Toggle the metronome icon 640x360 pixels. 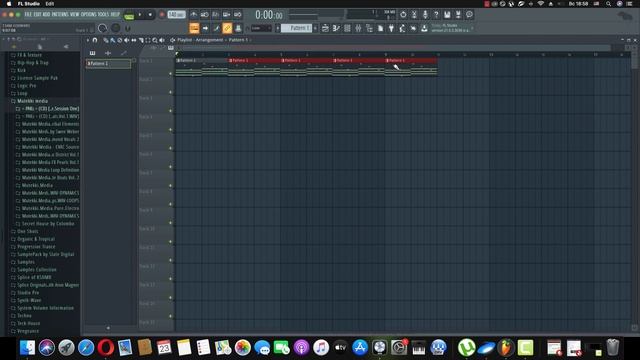click(193, 15)
